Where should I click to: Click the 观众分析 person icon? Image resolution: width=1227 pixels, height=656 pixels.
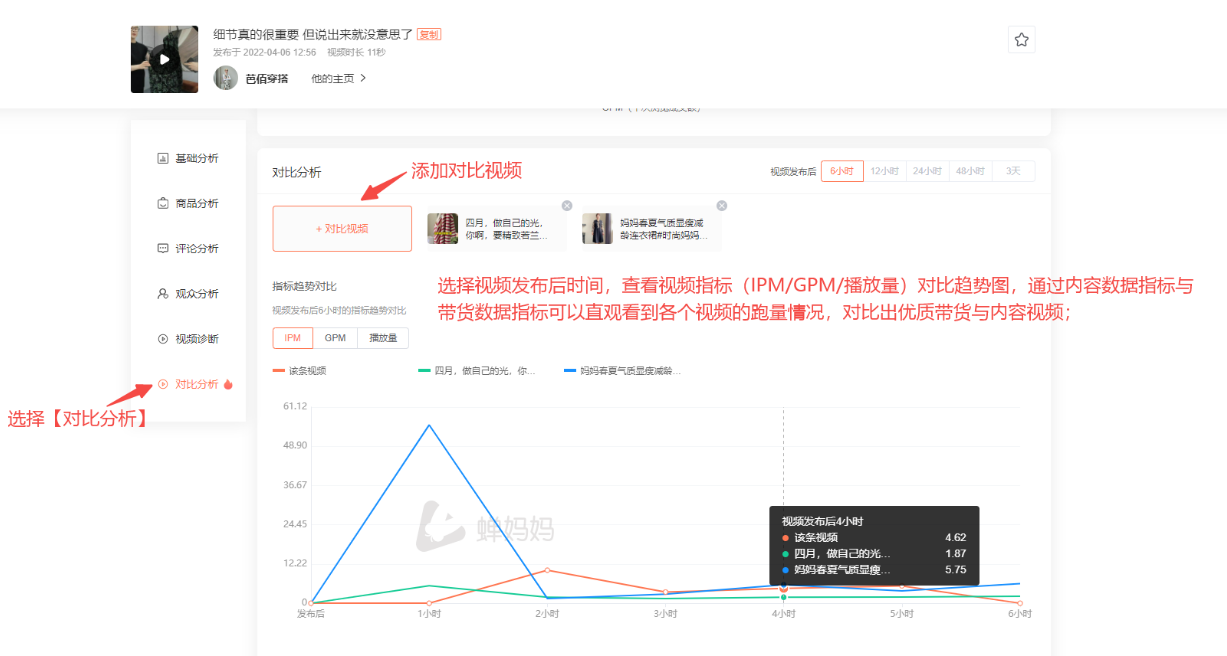point(163,294)
